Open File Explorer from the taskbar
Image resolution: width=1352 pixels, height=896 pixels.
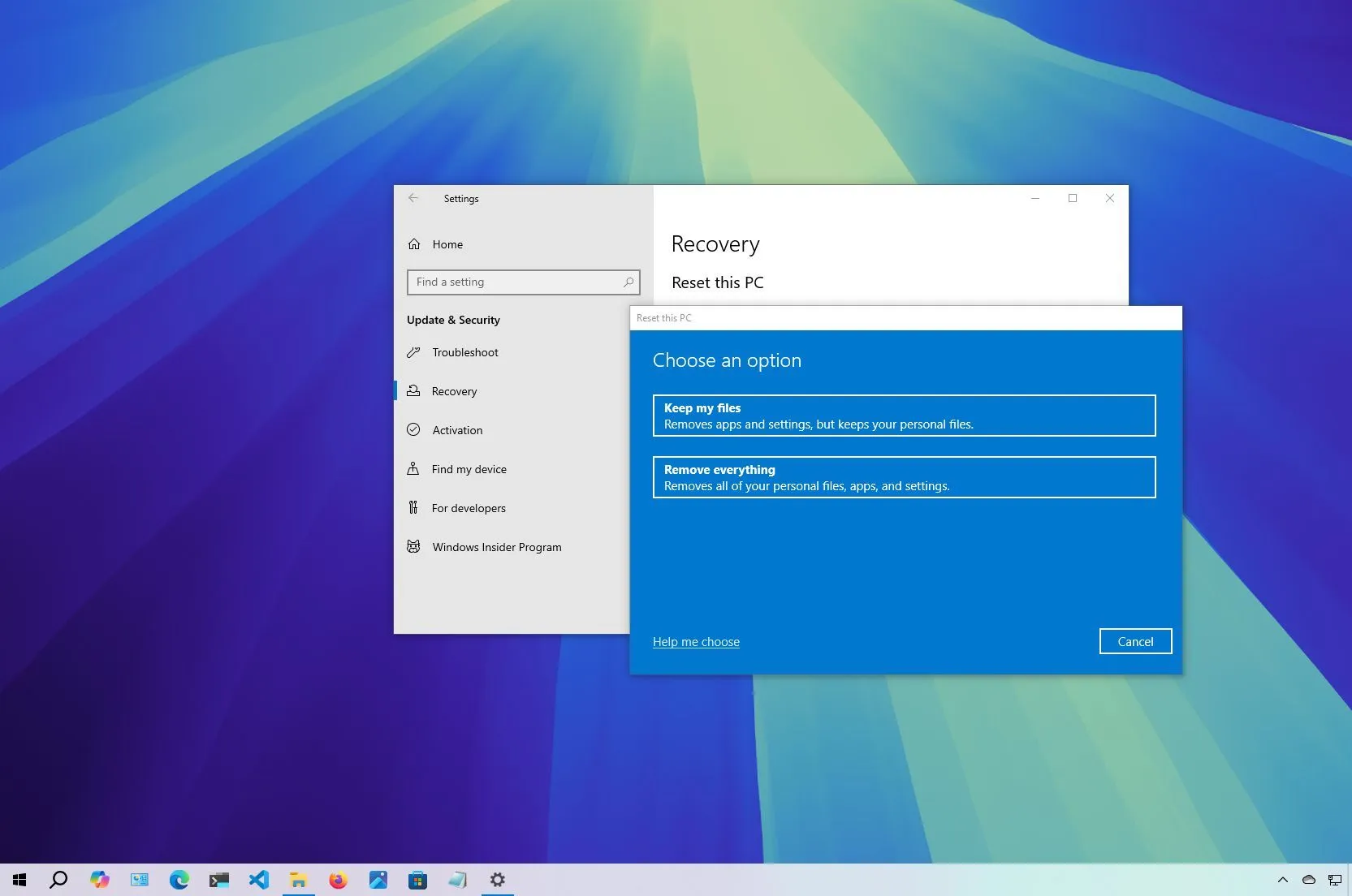tap(298, 880)
